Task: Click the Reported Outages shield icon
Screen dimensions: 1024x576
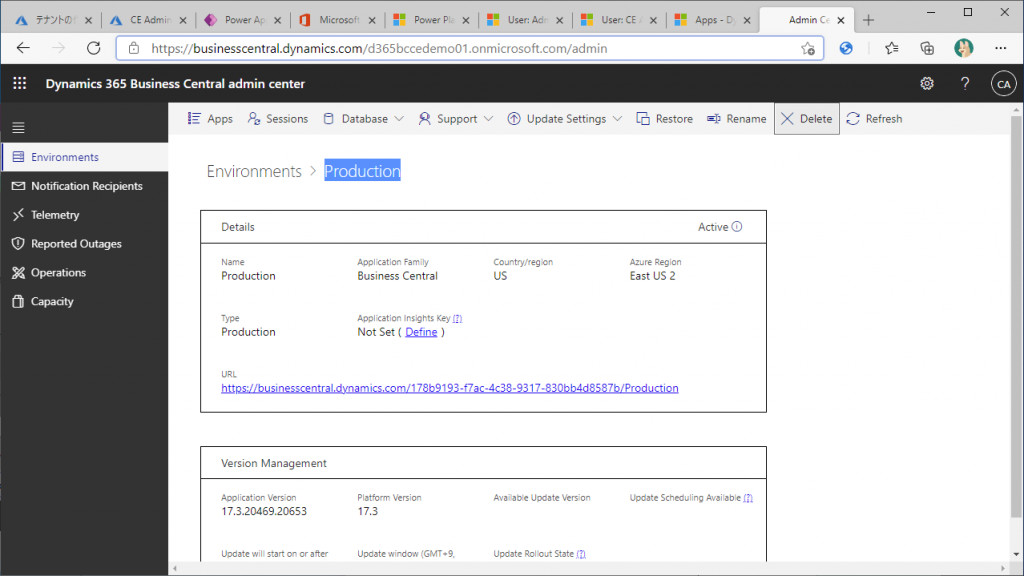Action: pos(18,244)
